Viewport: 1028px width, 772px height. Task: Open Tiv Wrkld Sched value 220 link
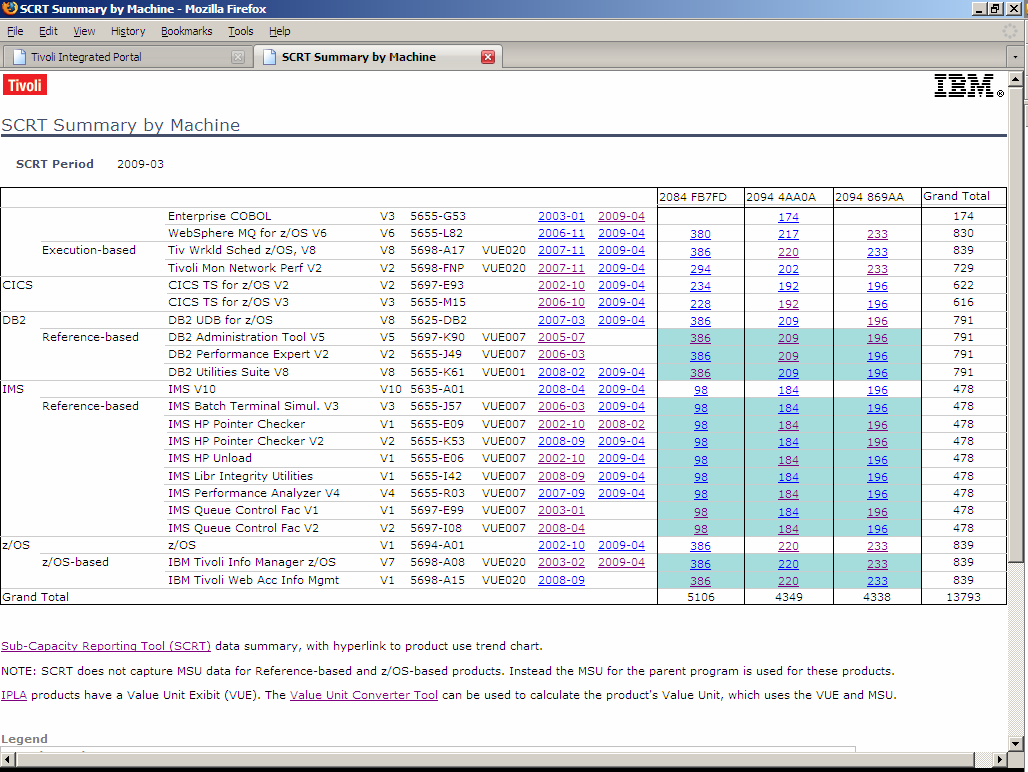coord(788,252)
